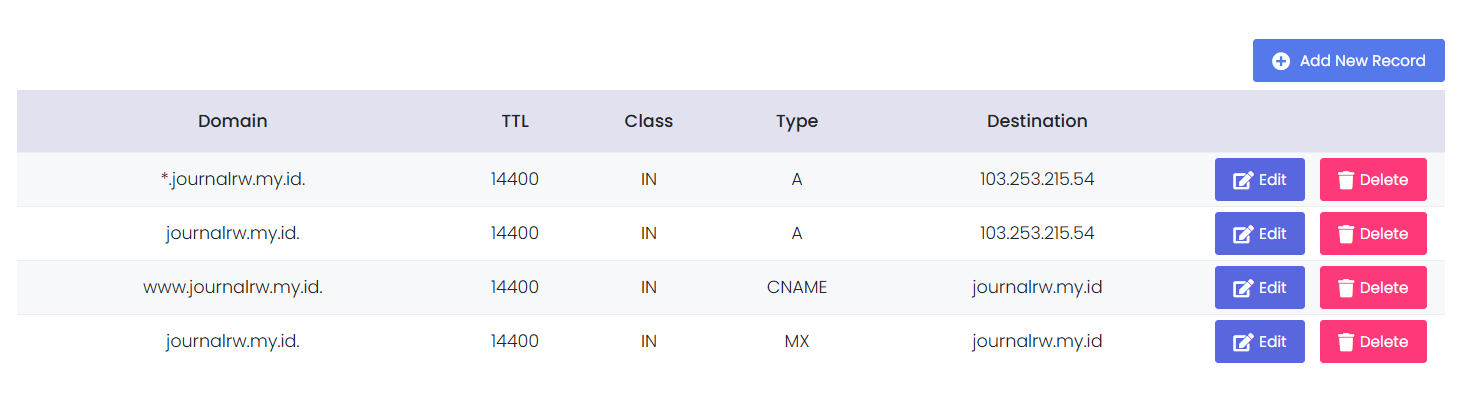This screenshot has width=1471, height=401.
Task: Click the edit pencil icon for the MX record
Action: 1243,342
